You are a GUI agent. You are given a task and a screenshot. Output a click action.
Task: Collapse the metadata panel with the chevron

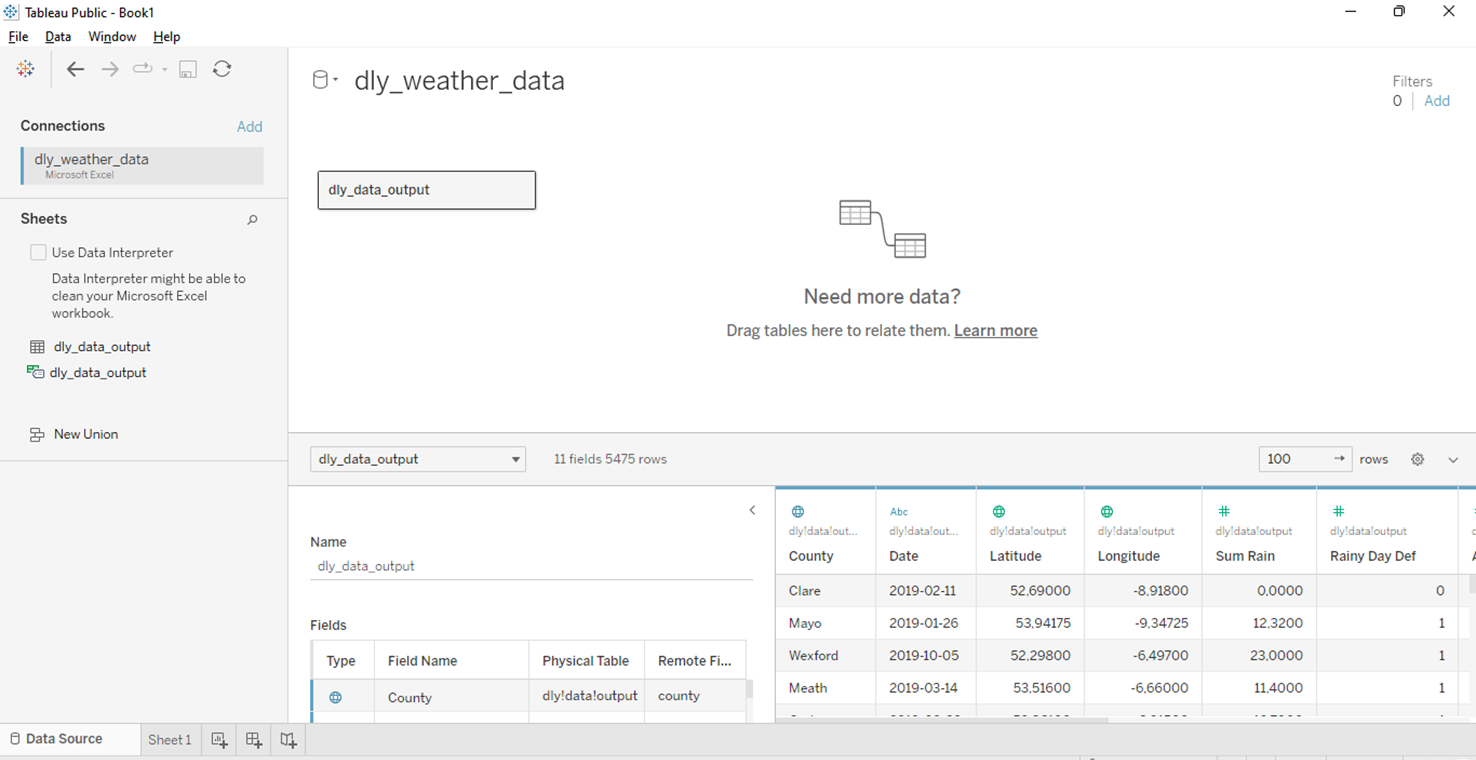pos(752,510)
